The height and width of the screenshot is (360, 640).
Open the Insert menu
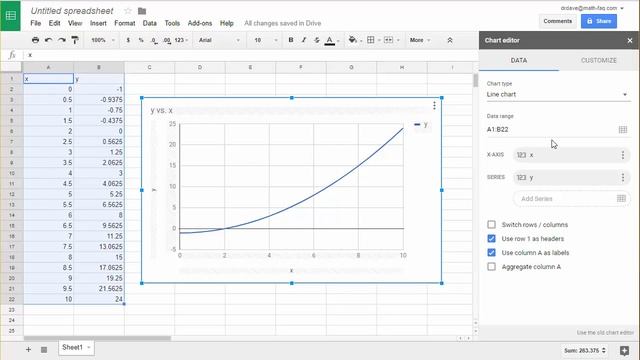pyautogui.click(x=98, y=23)
